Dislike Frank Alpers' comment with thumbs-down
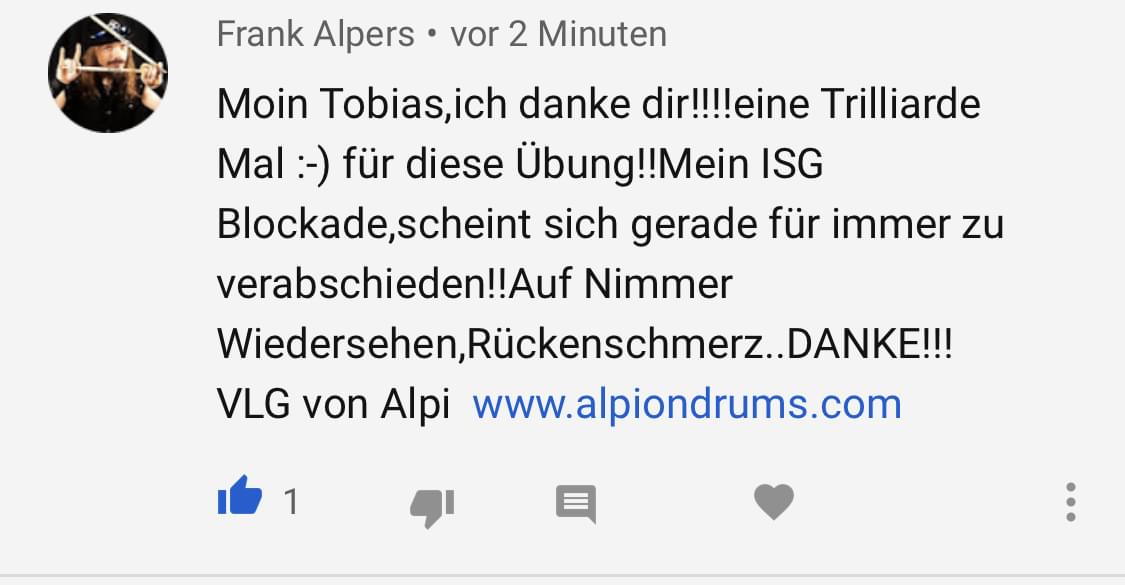This screenshot has width=1125, height=585. (432, 507)
